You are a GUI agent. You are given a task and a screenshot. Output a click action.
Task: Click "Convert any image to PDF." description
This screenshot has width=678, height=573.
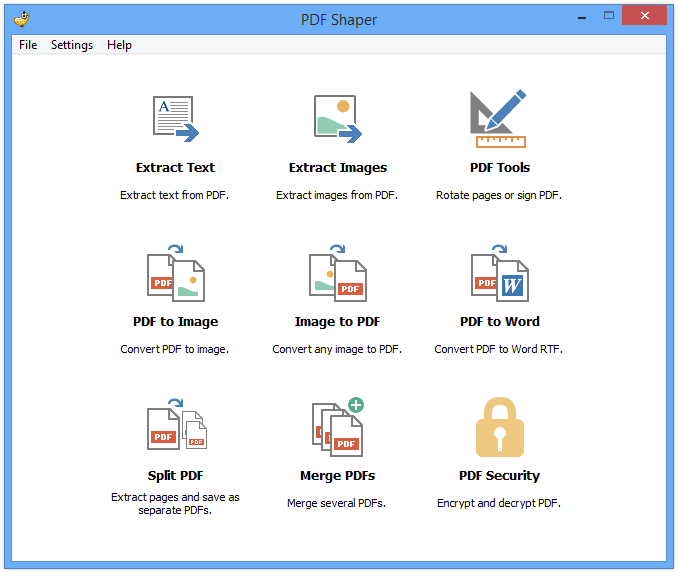(x=337, y=349)
